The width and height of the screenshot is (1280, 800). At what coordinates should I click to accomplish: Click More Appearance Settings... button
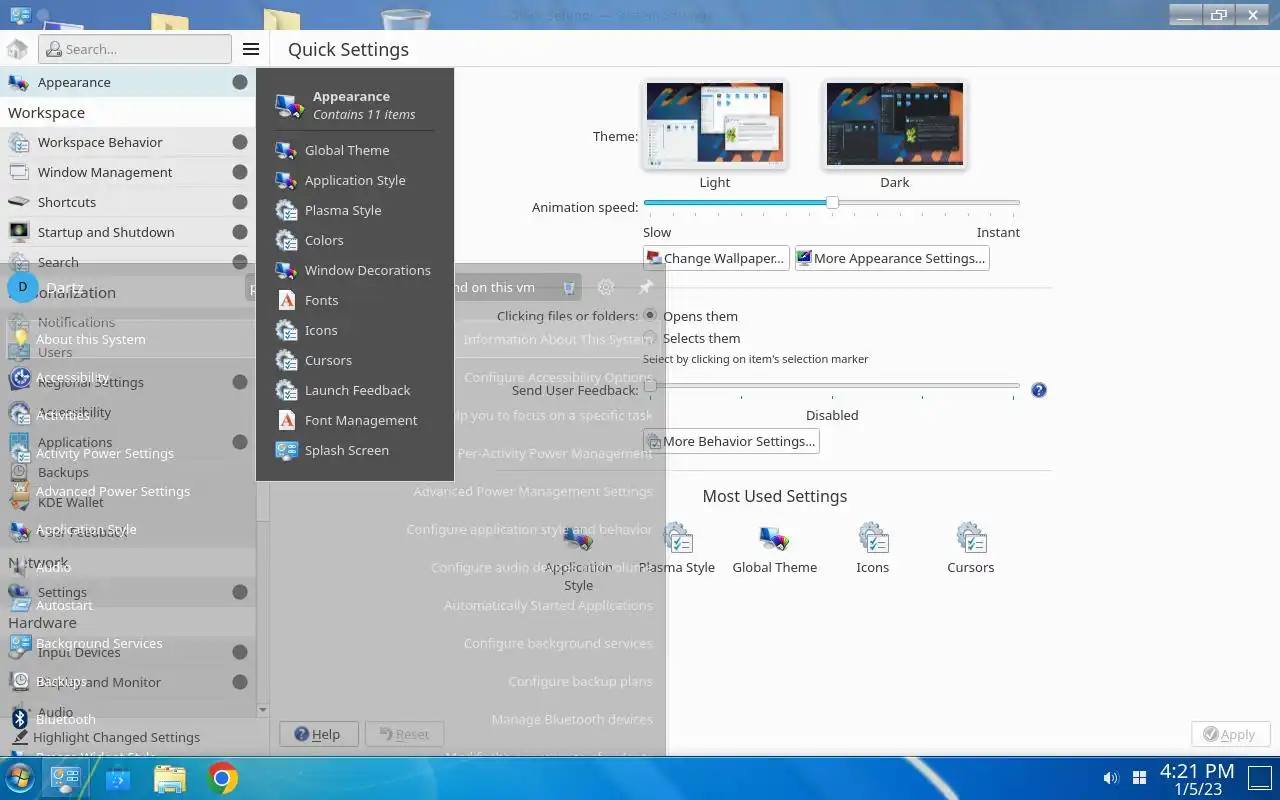tap(891, 258)
